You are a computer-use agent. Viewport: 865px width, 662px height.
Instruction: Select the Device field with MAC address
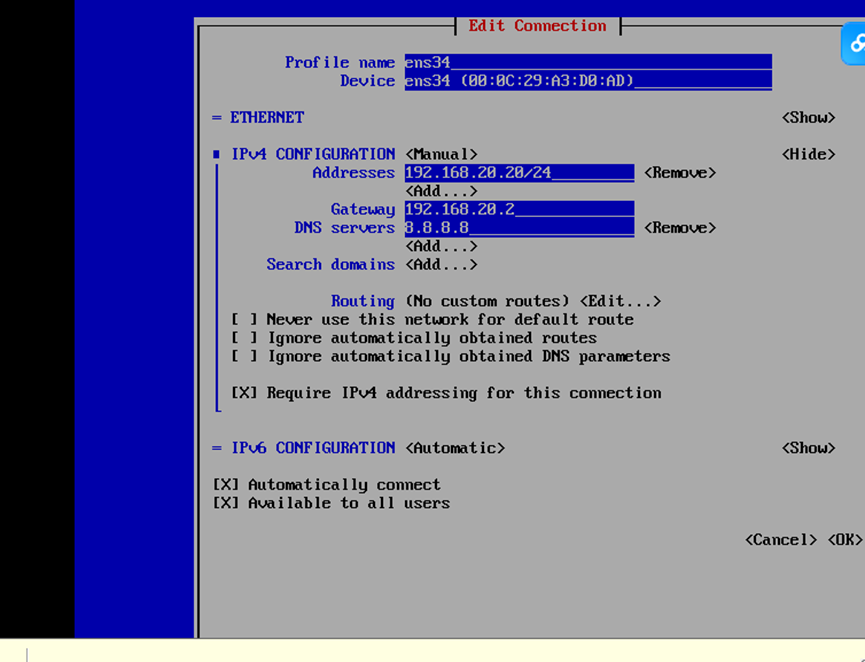click(588, 81)
